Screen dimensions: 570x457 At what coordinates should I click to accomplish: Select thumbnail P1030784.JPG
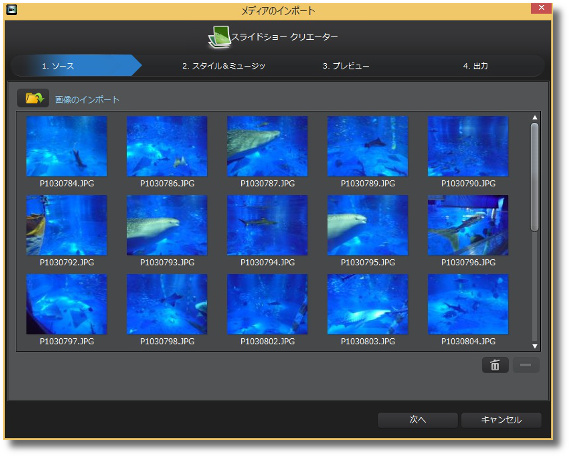pyautogui.click(x=67, y=146)
